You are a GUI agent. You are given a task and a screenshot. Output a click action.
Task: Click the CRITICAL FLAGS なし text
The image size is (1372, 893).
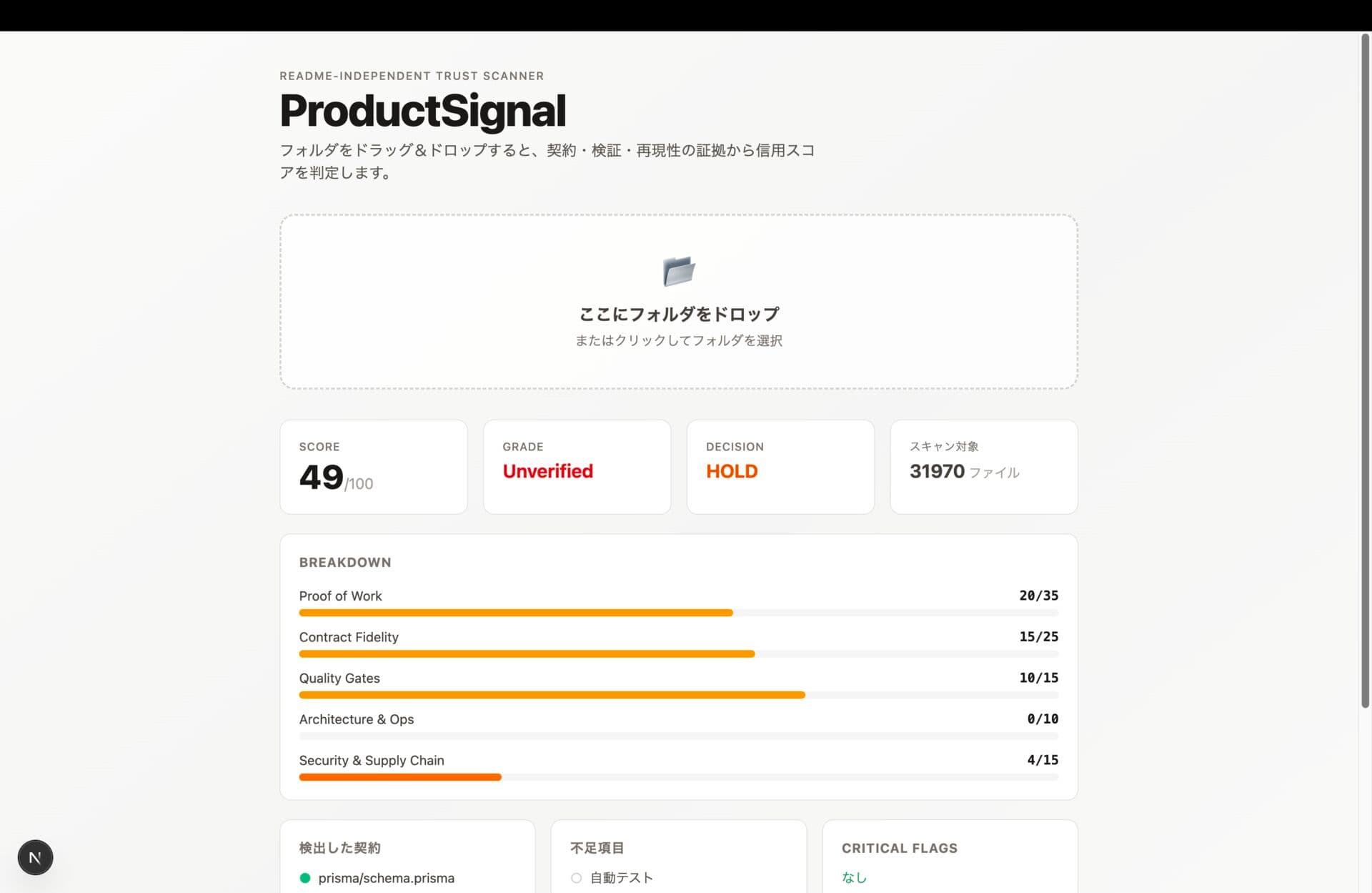point(853,877)
